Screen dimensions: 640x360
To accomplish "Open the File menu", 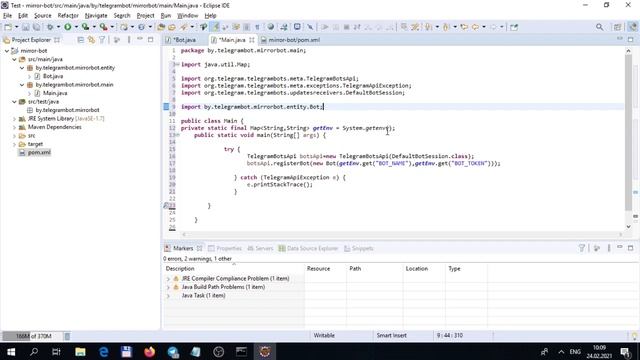I will coord(7,16).
